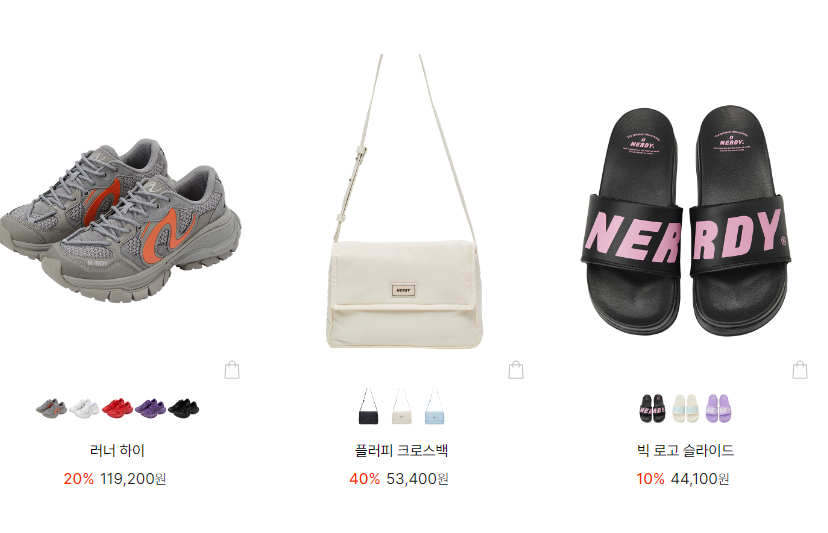Add 빅 로고 슬라이드 to shopping bag
The image size is (828, 533).
pyautogui.click(x=800, y=370)
